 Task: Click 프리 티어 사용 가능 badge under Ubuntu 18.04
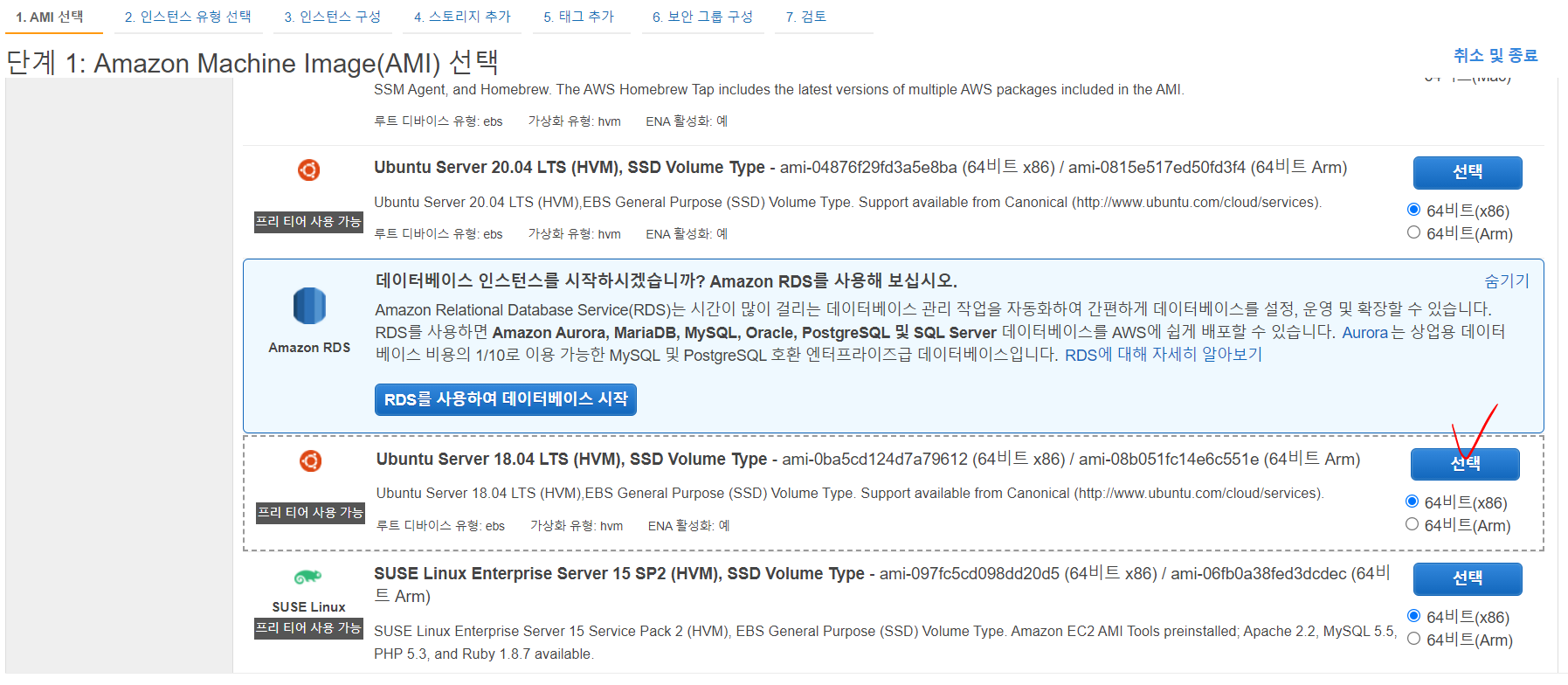310,513
